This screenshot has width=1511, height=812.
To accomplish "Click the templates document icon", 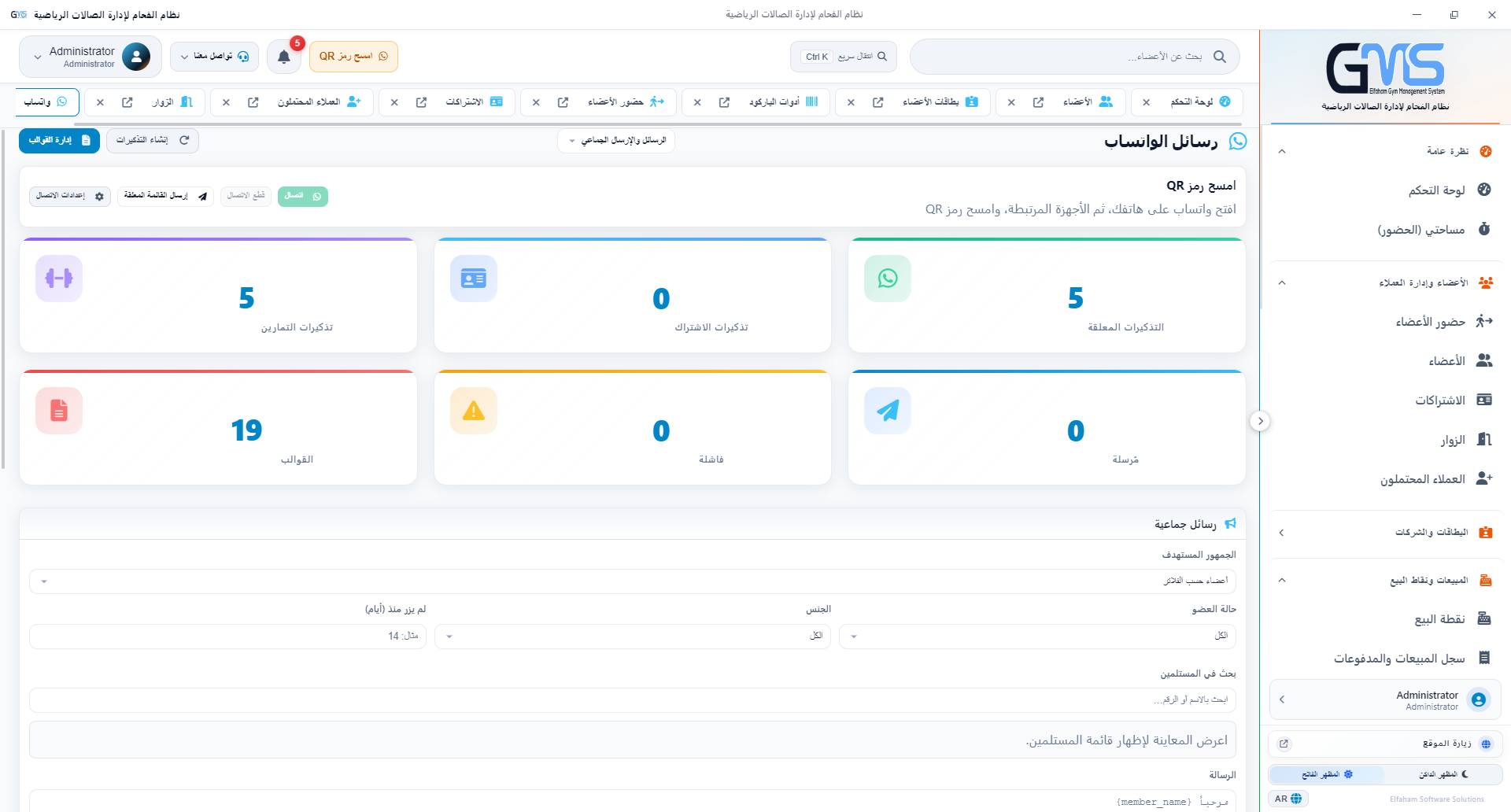I will point(59,411).
